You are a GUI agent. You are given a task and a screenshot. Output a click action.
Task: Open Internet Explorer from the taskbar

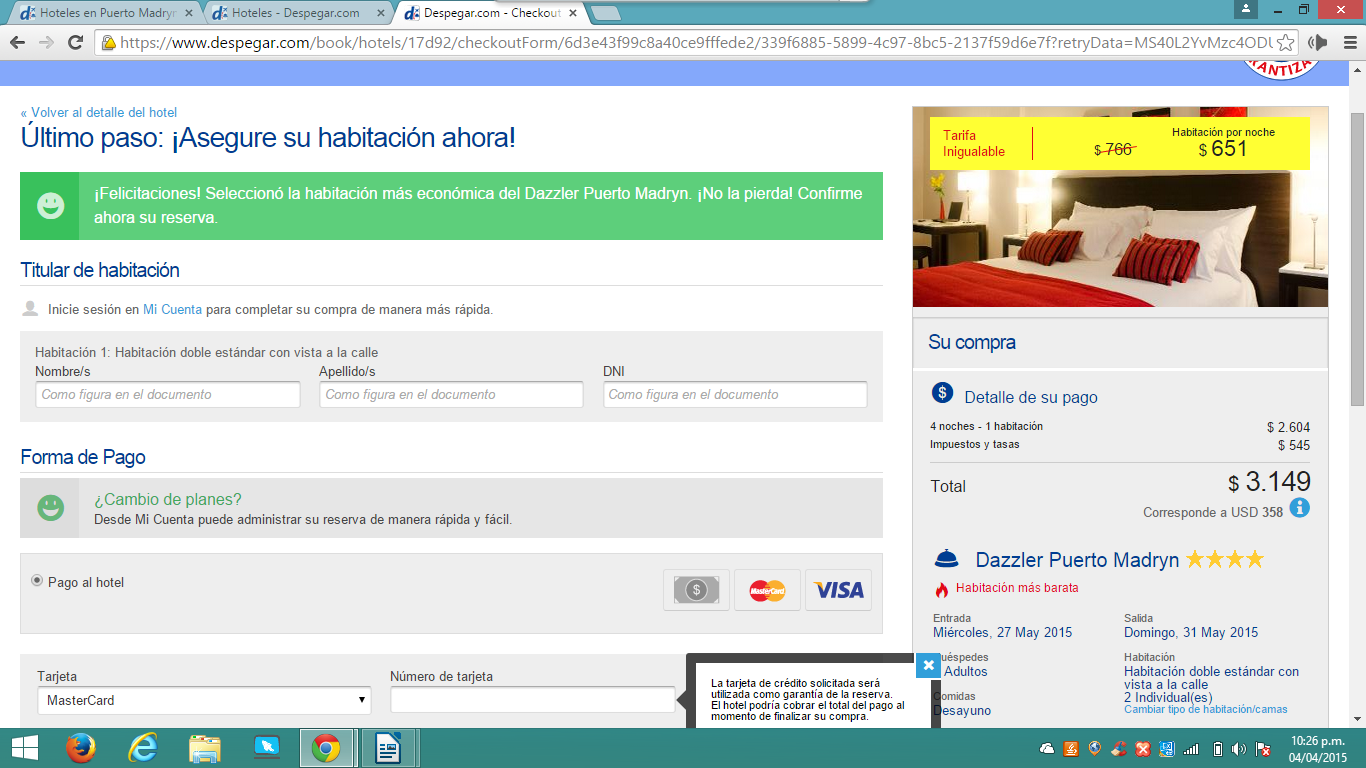coord(143,748)
